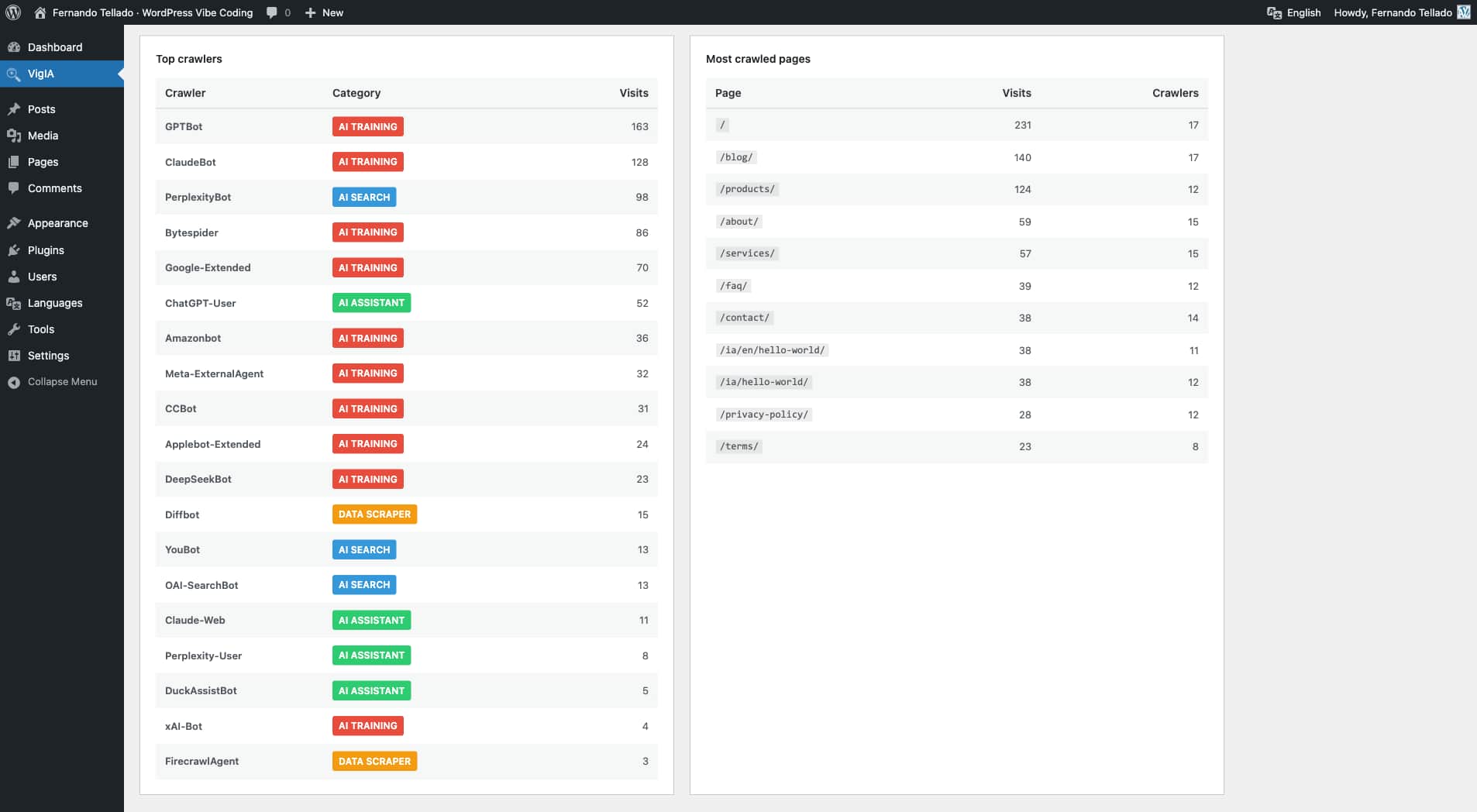This screenshot has width=1477, height=812.
Task: Open the Settings icon in sidebar
Action: (14, 356)
